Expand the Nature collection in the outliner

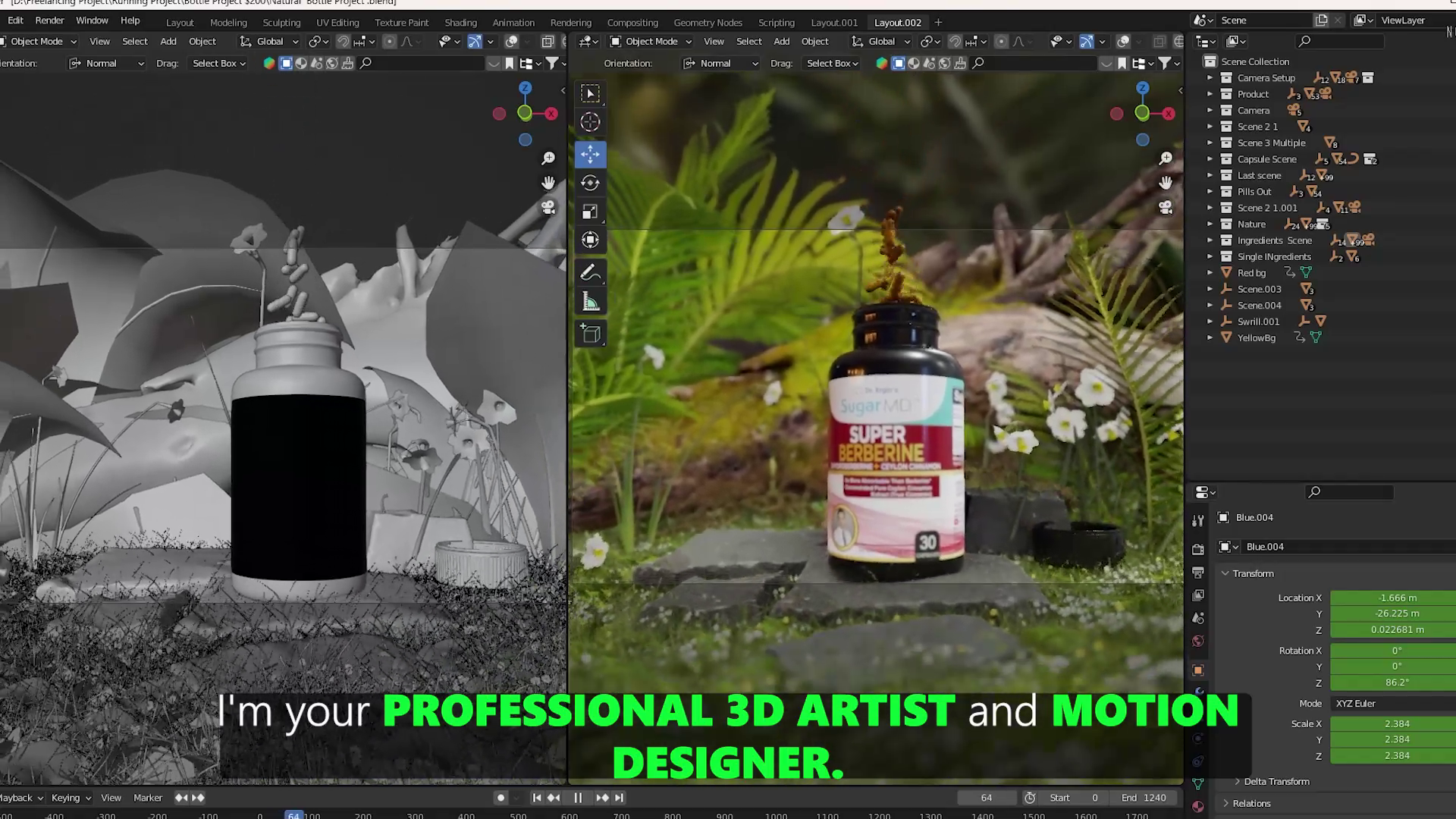[1210, 224]
